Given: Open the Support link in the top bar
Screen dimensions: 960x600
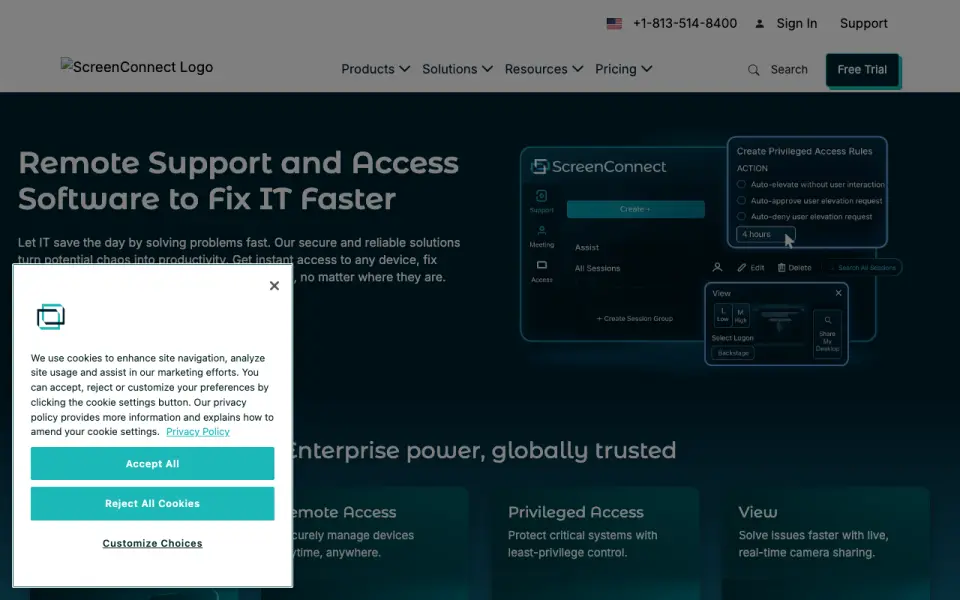Looking at the screenshot, I should 863,23.
